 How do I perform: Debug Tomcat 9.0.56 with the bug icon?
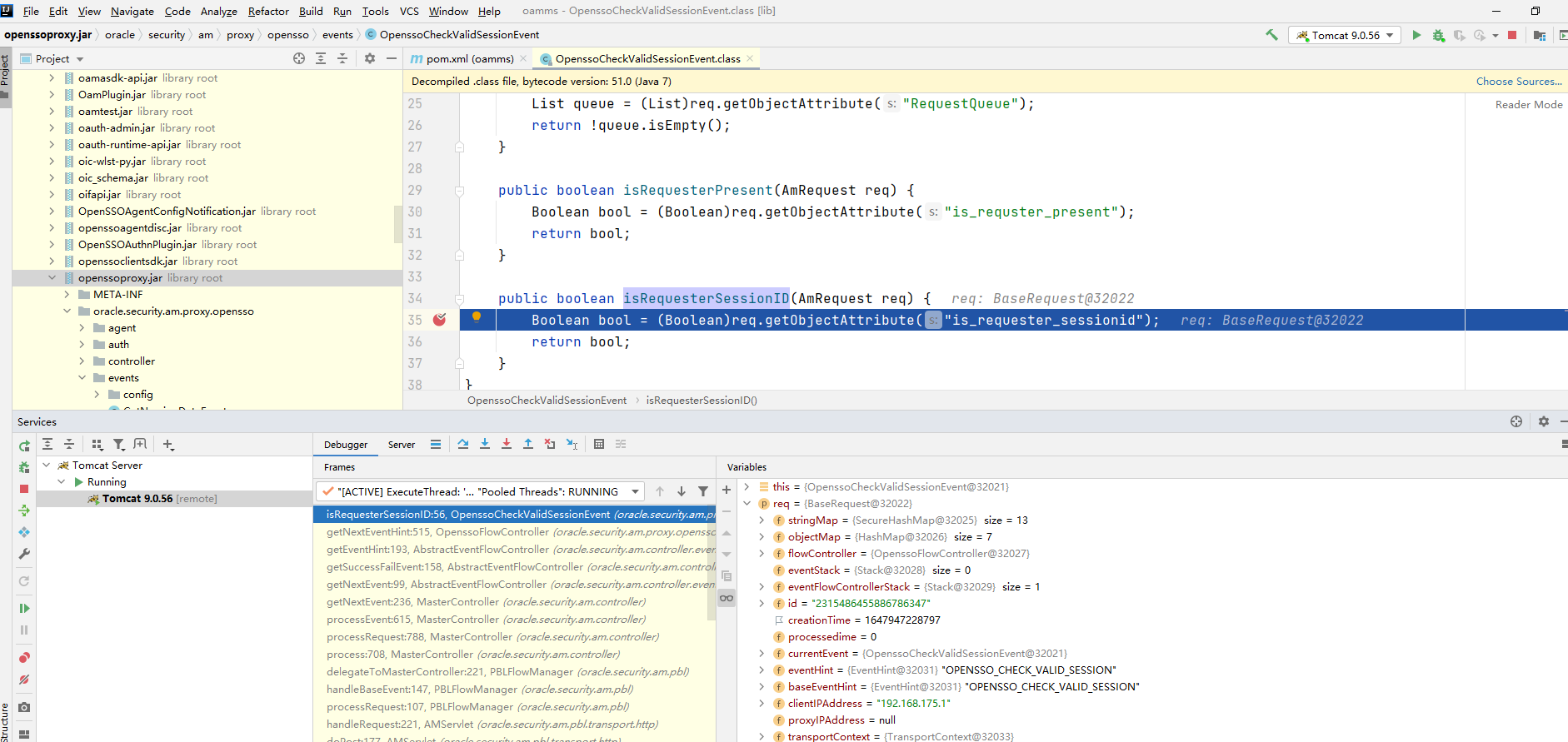1438,35
